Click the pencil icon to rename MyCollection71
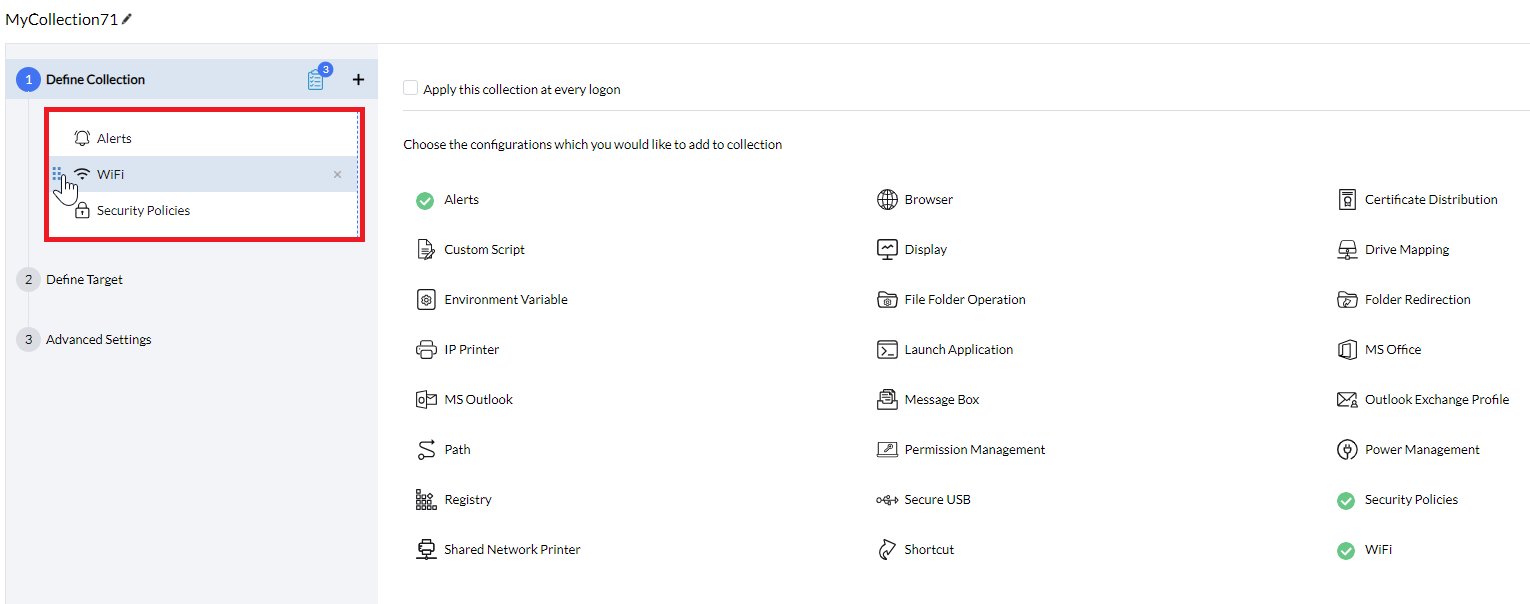The image size is (1530, 604). (127, 19)
